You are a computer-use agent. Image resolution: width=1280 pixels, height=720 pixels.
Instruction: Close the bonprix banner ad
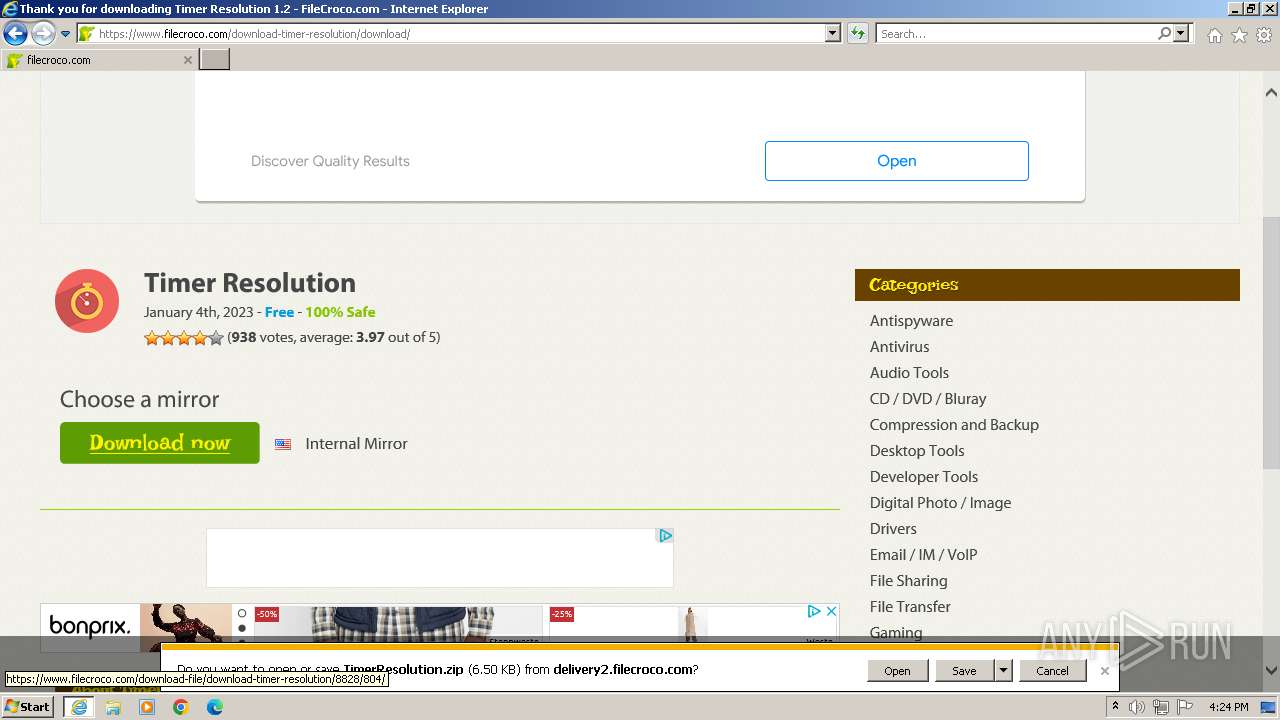(830, 611)
